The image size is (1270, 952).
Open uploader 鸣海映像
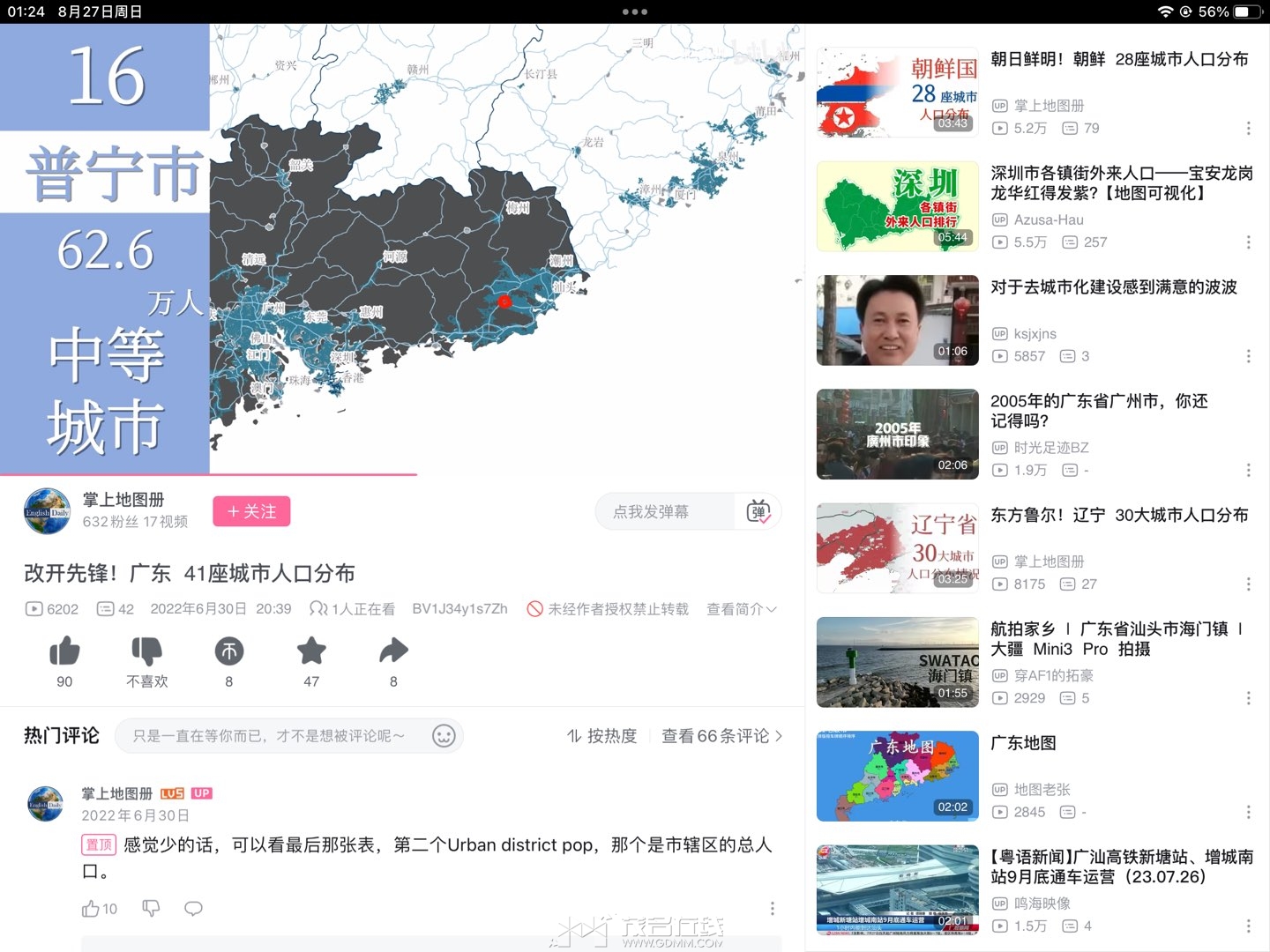click(1042, 904)
